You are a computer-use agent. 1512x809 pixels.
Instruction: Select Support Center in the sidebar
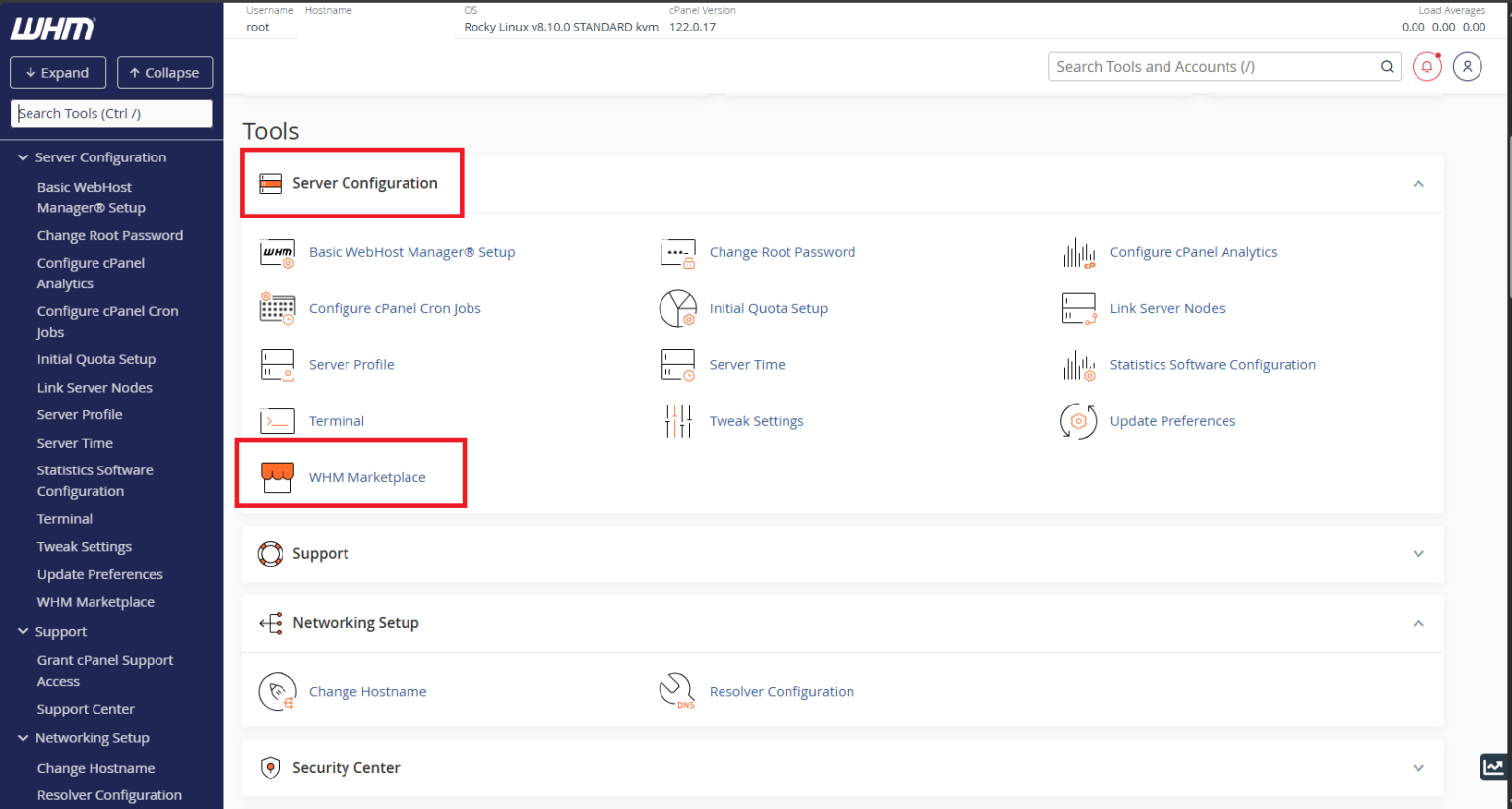point(86,708)
